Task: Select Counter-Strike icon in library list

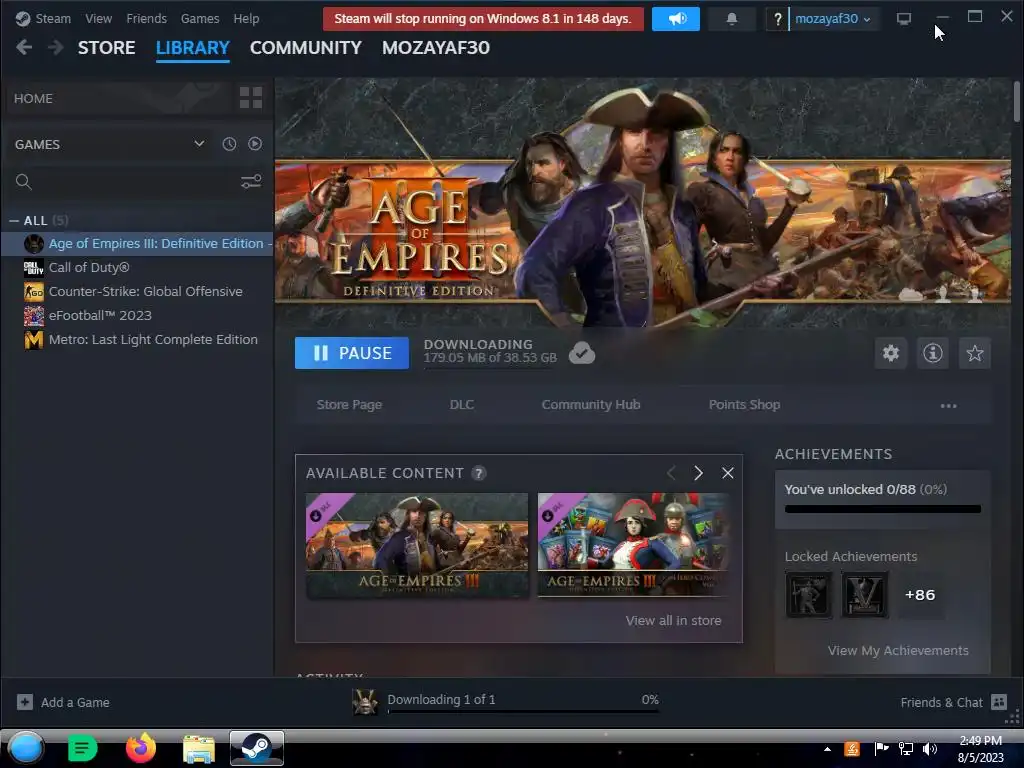Action: tap(34, 292)
